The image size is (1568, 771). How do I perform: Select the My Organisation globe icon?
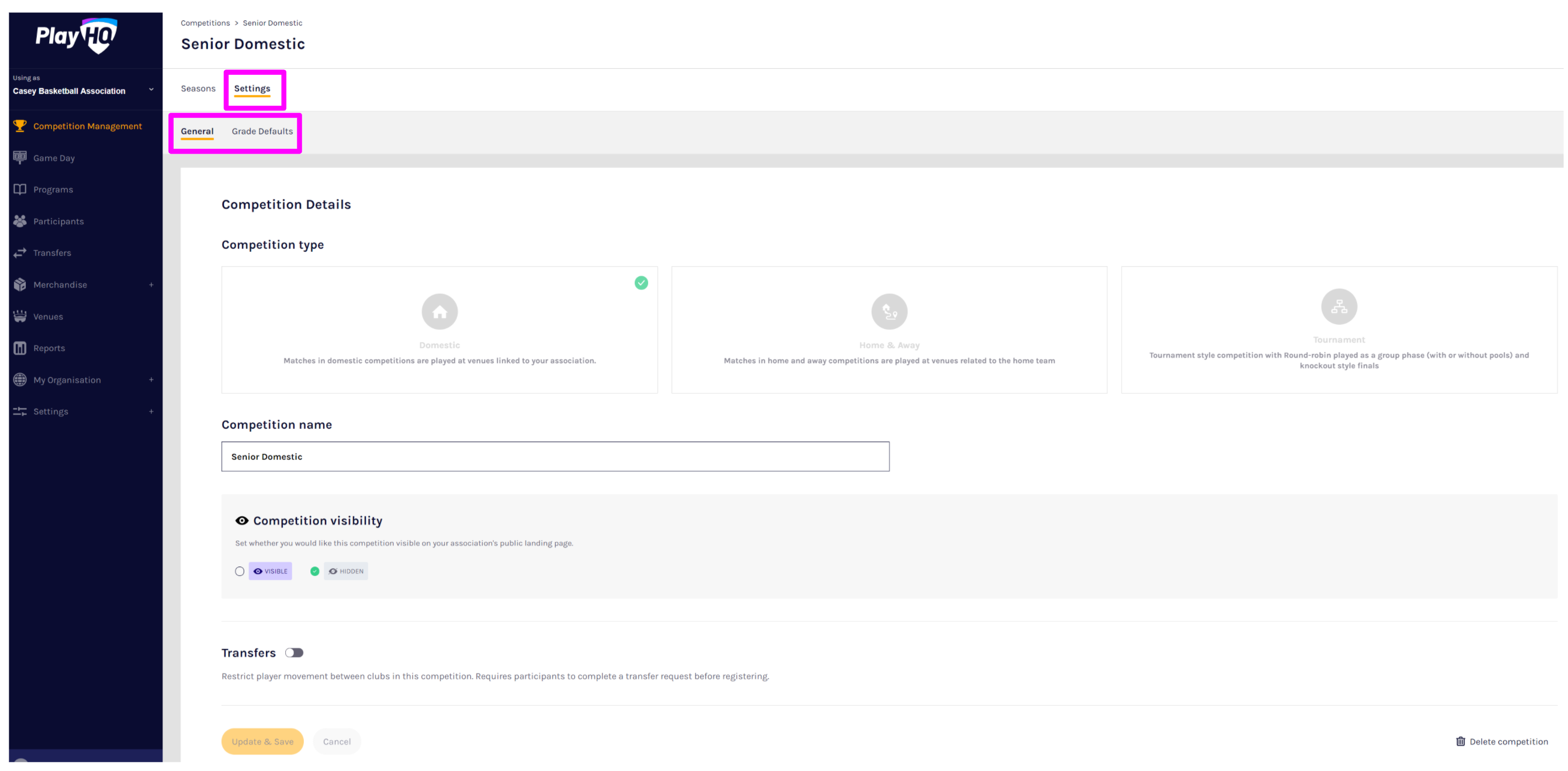(20, 380)
